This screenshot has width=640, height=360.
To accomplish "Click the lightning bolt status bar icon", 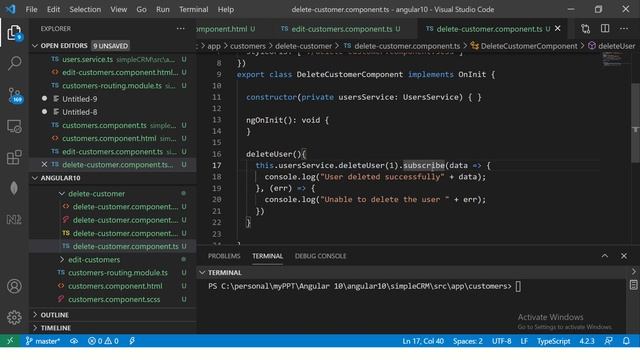I will [132, 341].
